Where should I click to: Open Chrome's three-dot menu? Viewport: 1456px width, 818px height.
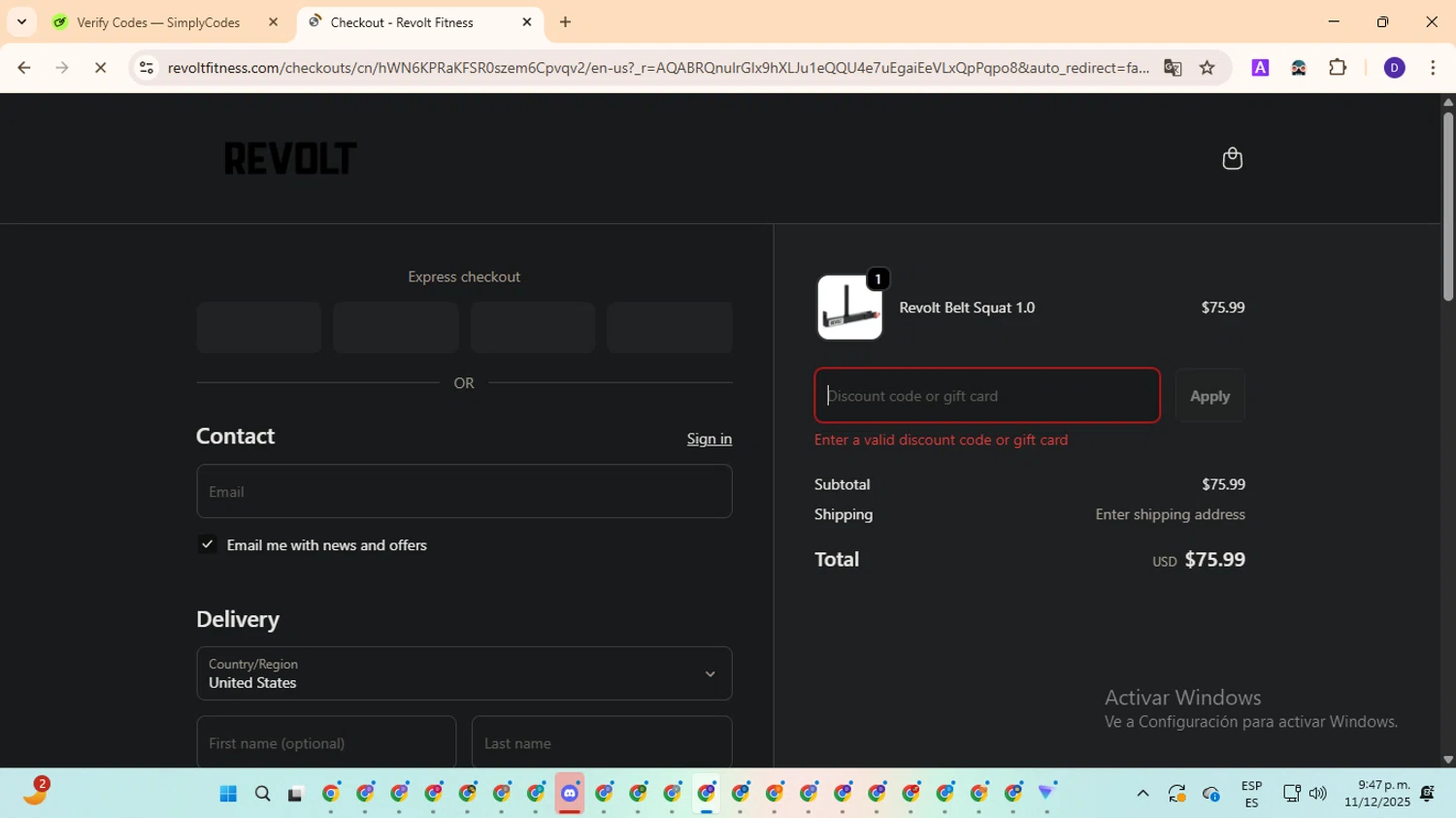[1433, 68]
